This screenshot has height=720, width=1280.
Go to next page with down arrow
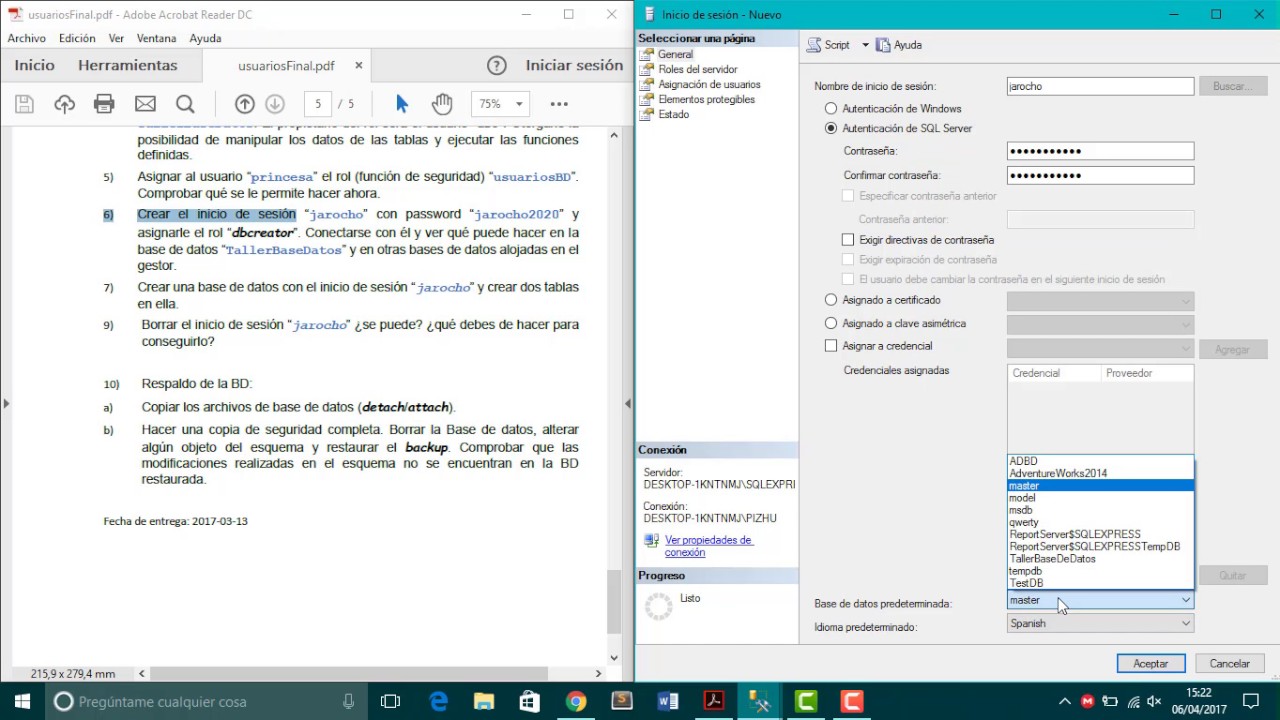coord(275,104)
